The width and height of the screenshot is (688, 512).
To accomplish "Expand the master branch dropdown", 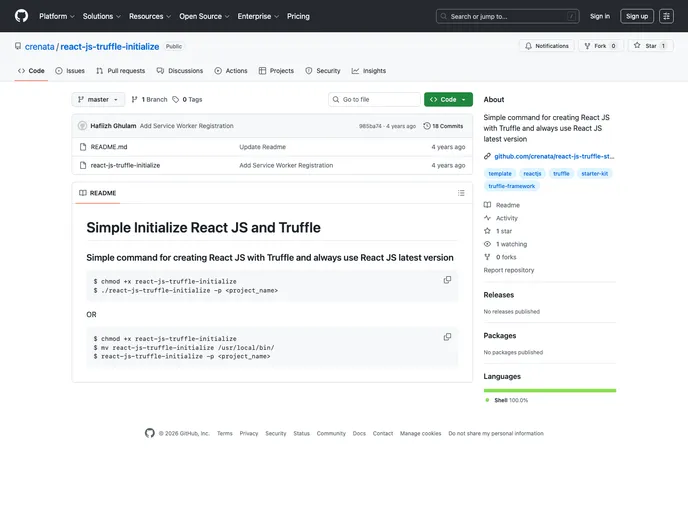I will (x=98, y=100).
